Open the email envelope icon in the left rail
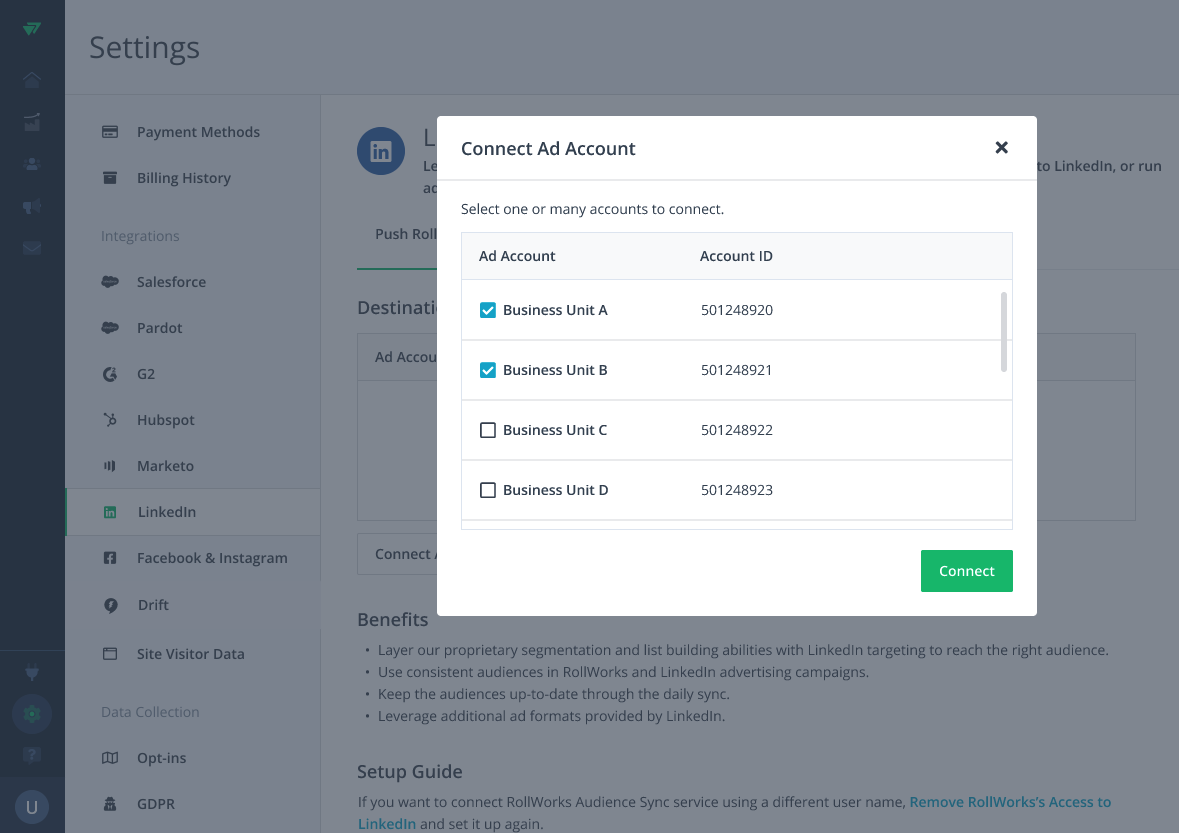 pyautogui.click(x=32, y=248)
